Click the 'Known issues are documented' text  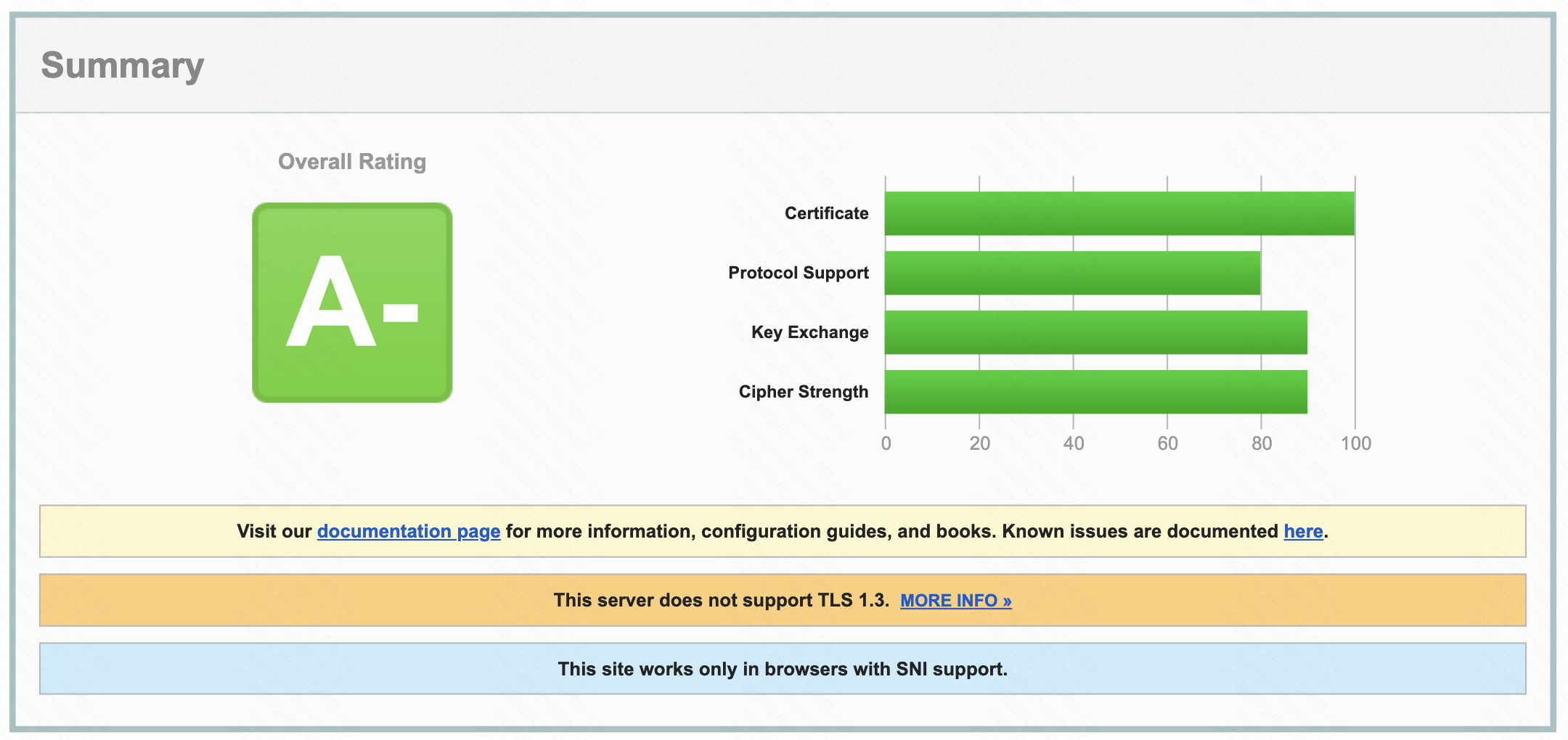[x=1140, y=531]
